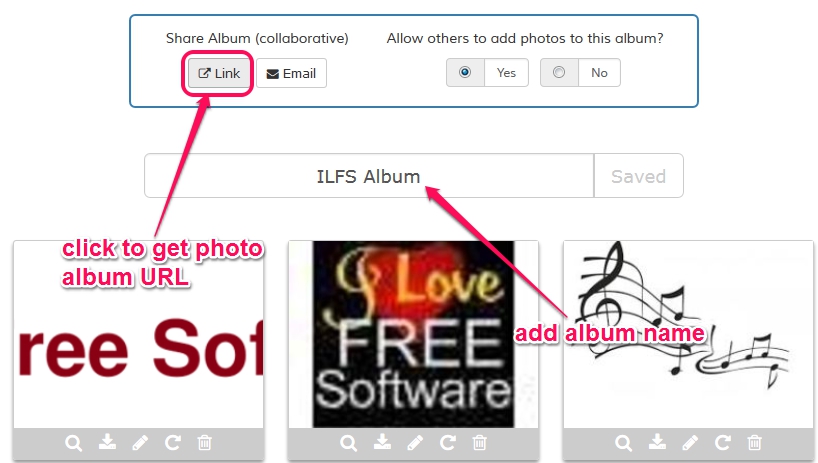818x463 pixels.
Task: Edit the I Love Free Software photo
Action: [415, 443]
